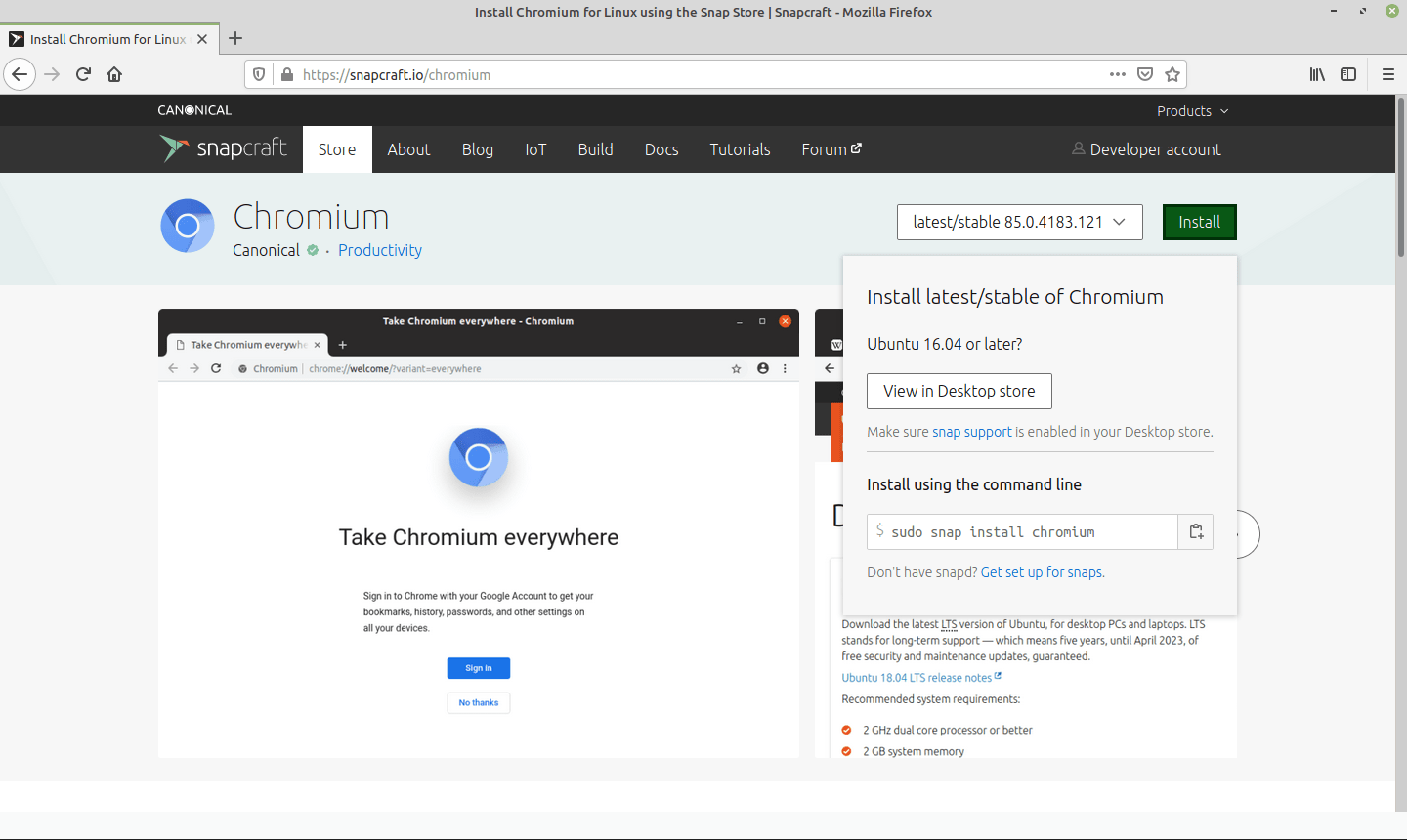Open Docs in the navigation

tap(661, 149)
